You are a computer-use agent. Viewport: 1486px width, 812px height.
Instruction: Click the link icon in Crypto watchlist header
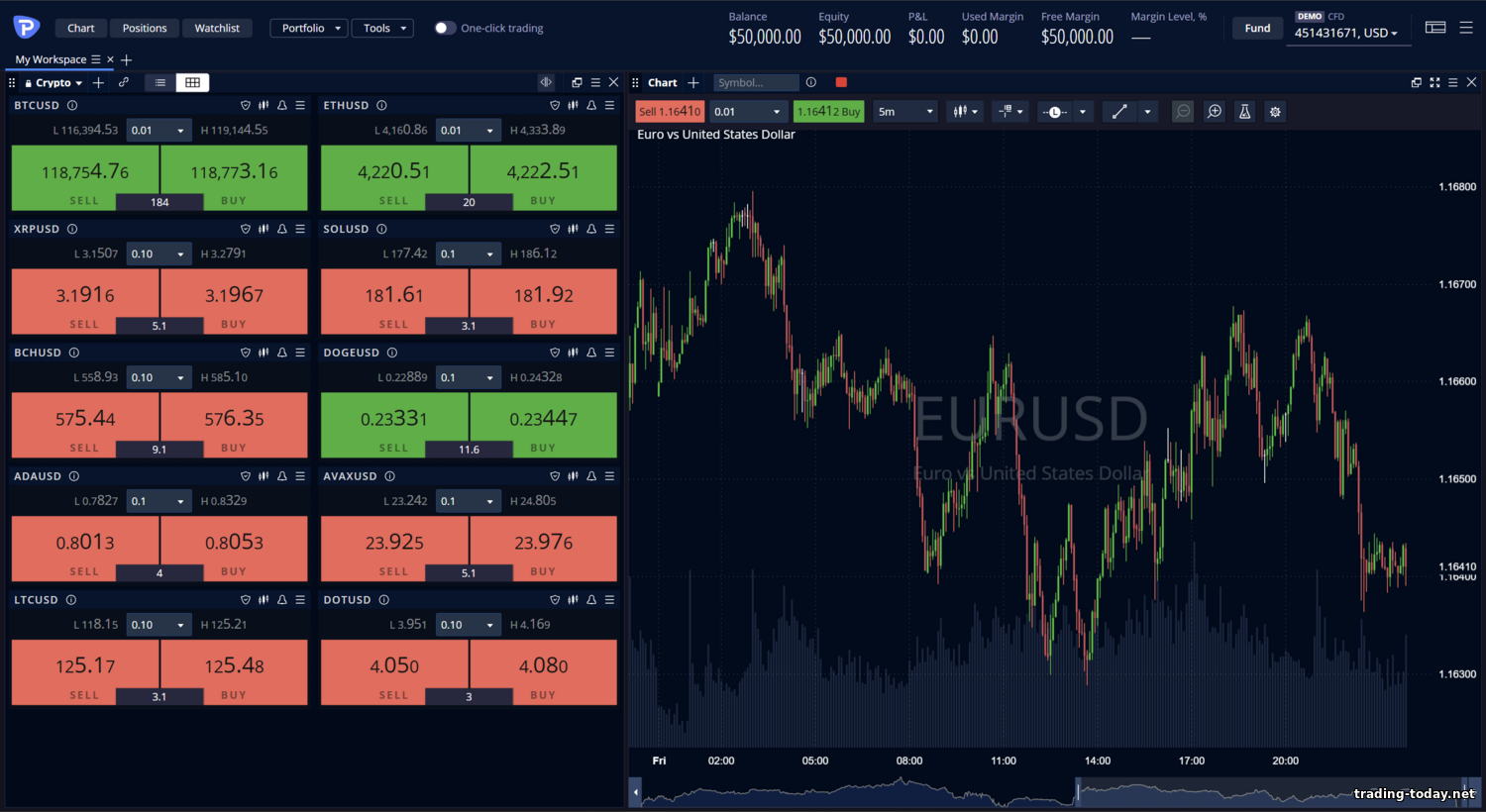pyautogui.click(x=124, y=82)
